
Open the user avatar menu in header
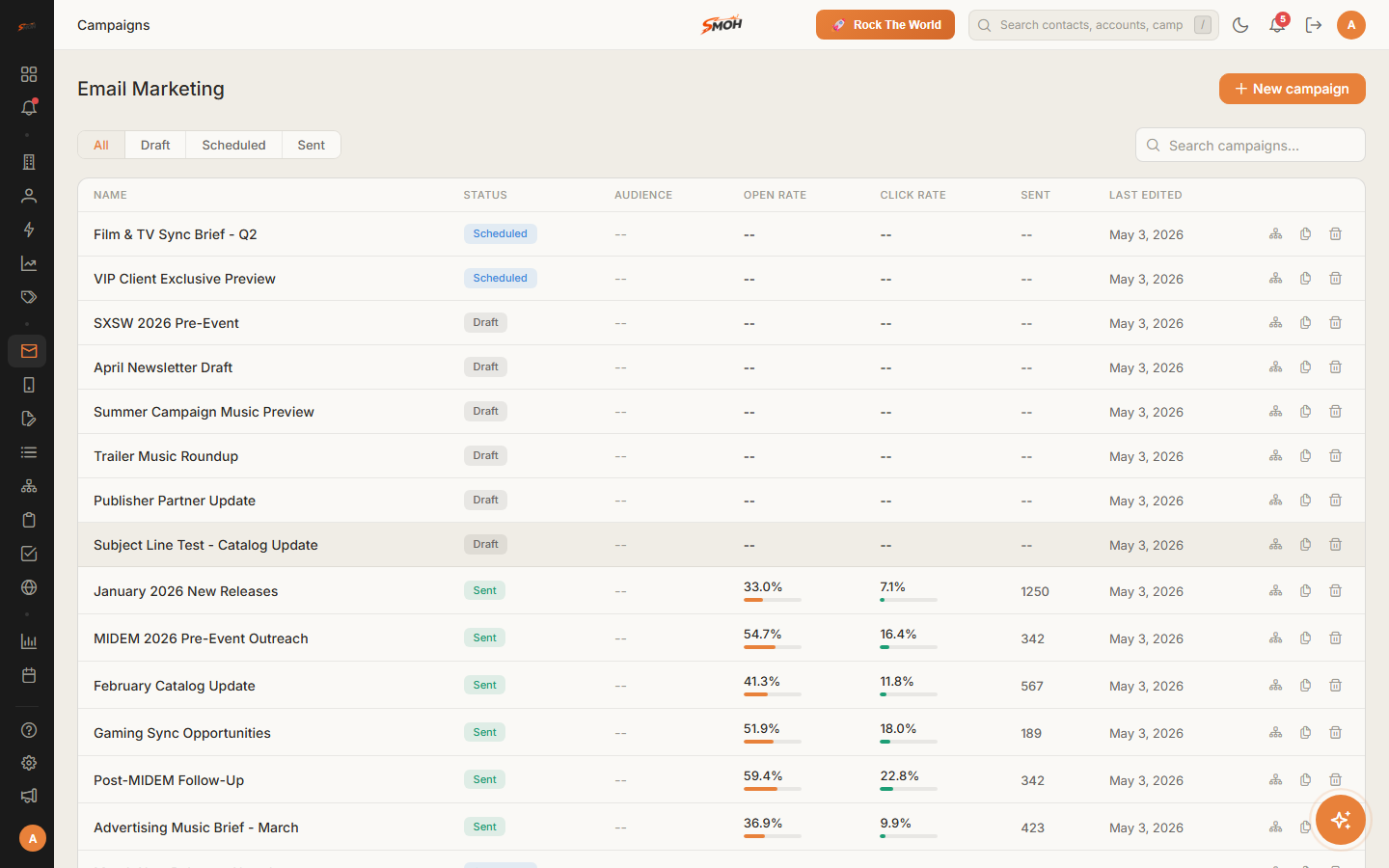click(x=1351, y=25)
